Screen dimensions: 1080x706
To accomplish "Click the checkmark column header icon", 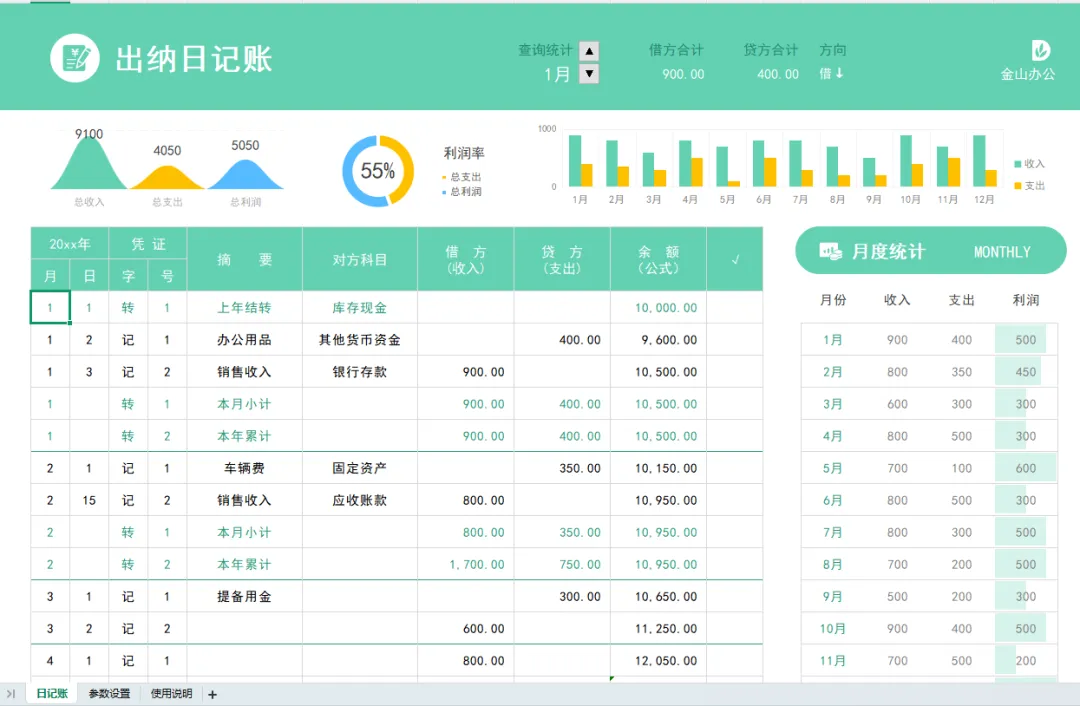I will coord(735,260).
